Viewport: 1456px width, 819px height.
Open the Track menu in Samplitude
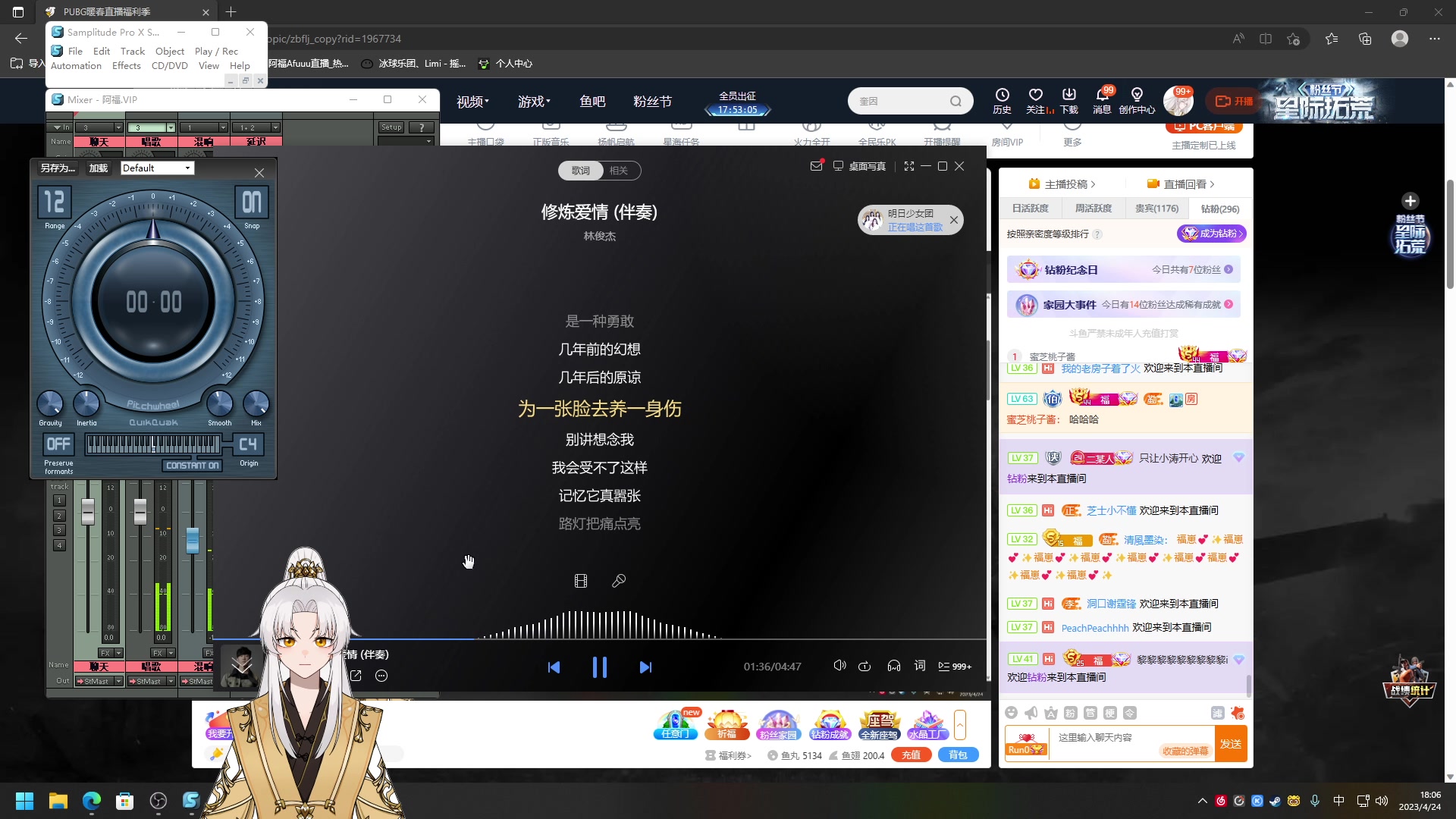133,51
